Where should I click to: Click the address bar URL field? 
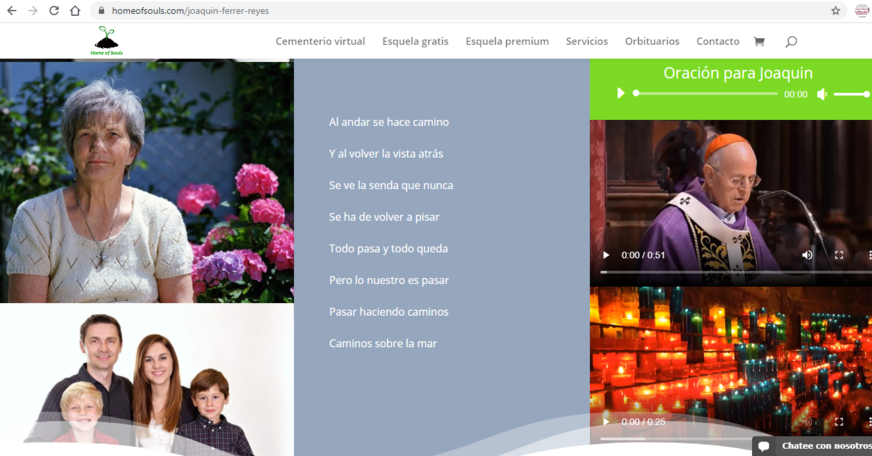(x=467, y=11)
